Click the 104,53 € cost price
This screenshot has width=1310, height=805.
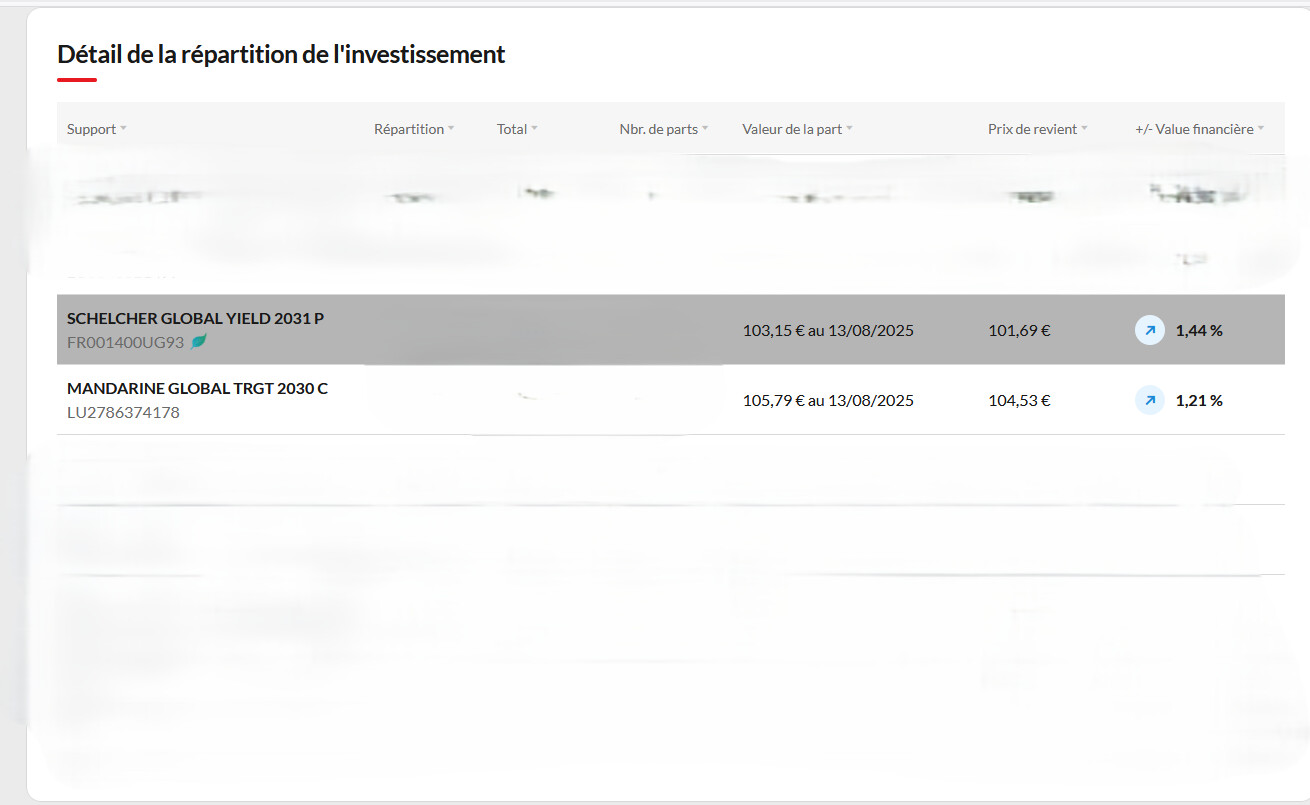pyautogui.click(x=1019, y=401)
